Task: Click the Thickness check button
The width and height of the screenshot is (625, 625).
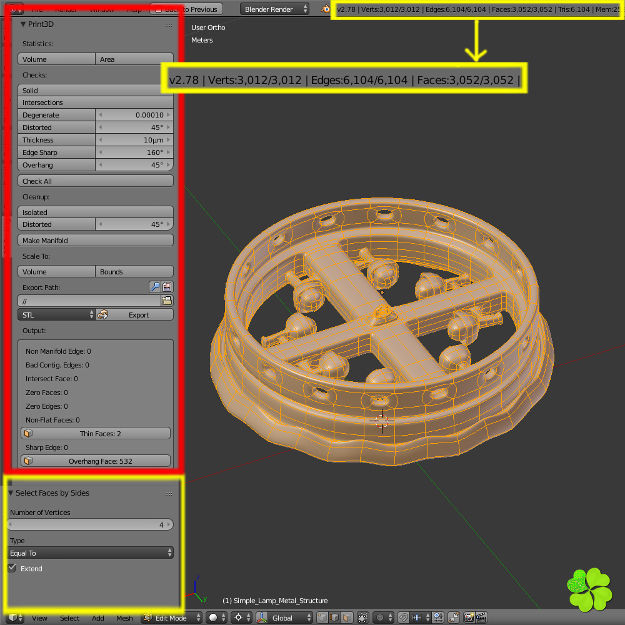Action: [56, 140]
